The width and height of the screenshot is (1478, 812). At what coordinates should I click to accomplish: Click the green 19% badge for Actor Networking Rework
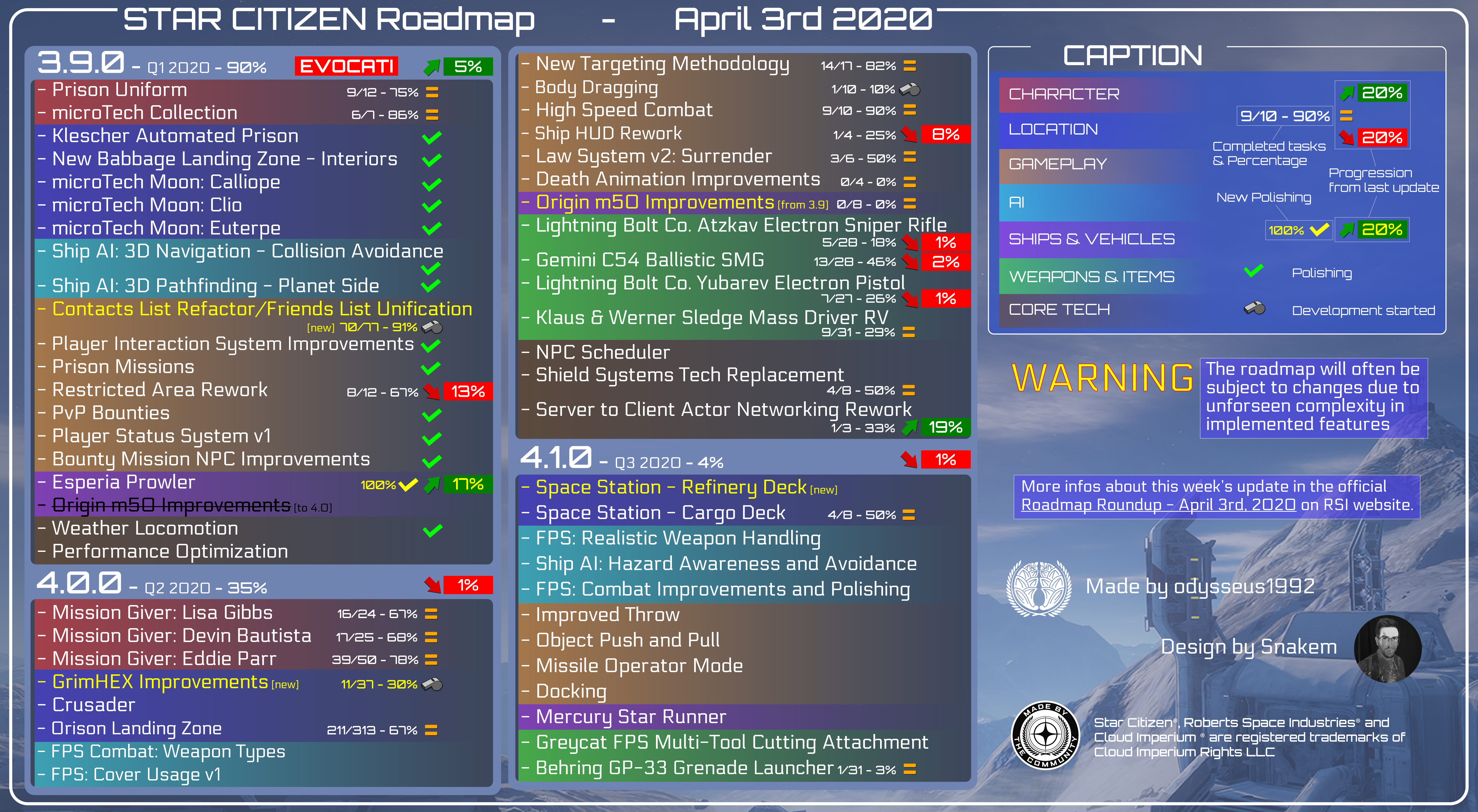coord(945,427)
